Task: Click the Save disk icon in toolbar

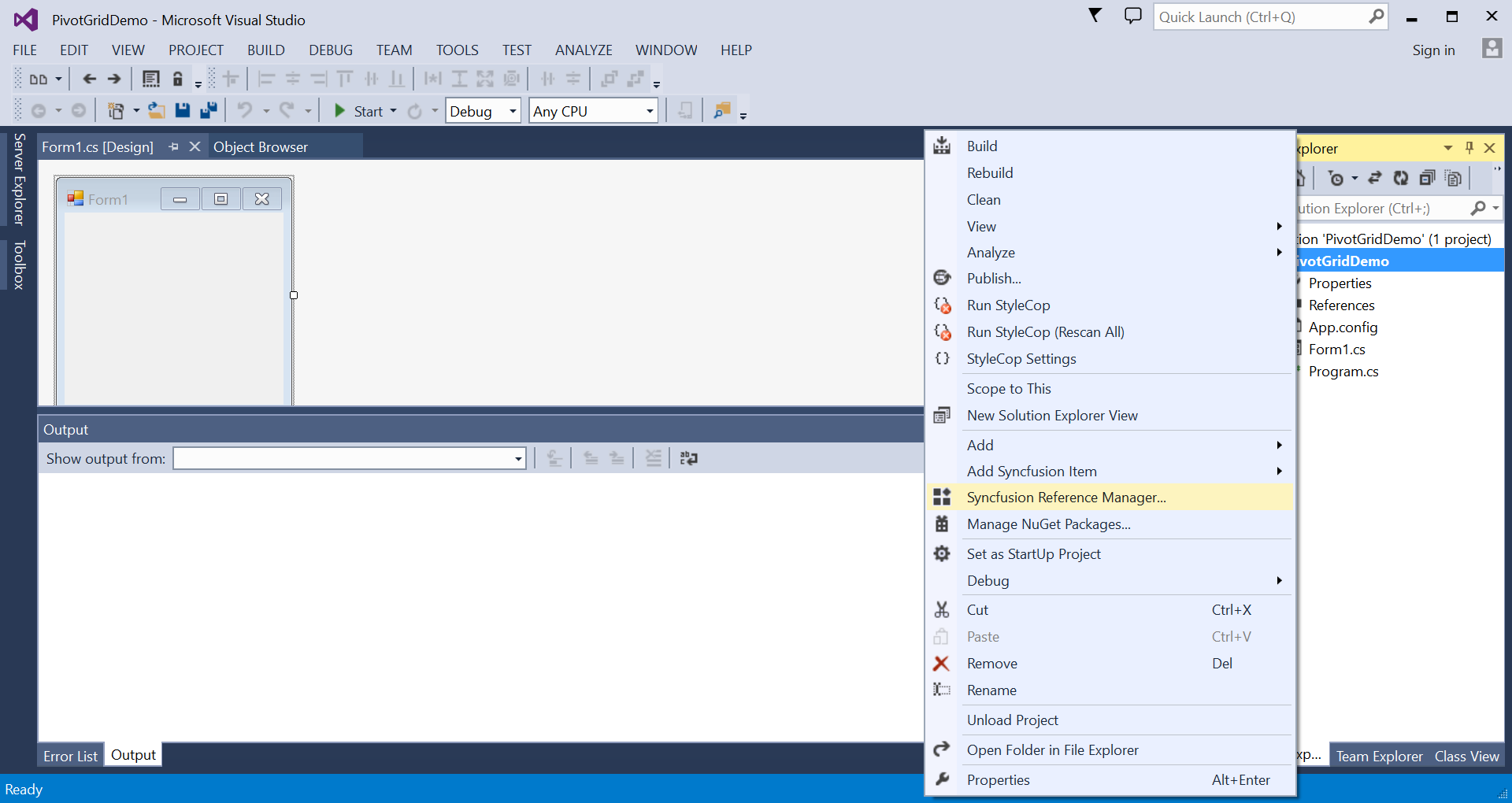Action: [183, 110]
